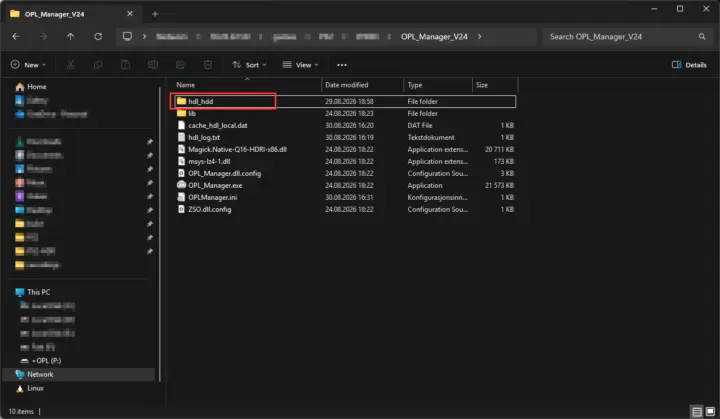Toggle the Details pane button
Image resolution: width=720 pixels, height=419 pixels.
689,65
